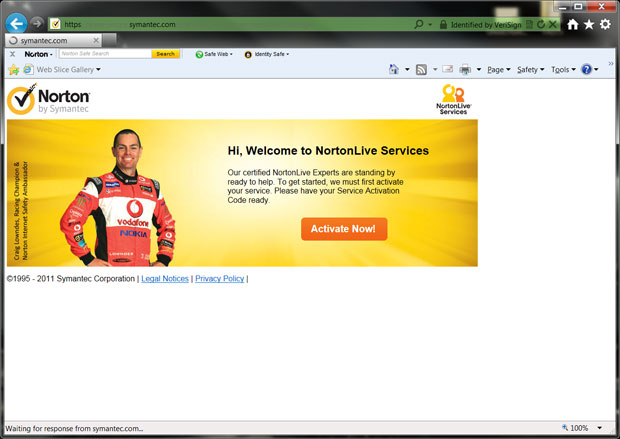This screenshot has width=620, height=439.
Task: Click status text Waiting for response from symantec.com
Action: [x=74, y=428]
